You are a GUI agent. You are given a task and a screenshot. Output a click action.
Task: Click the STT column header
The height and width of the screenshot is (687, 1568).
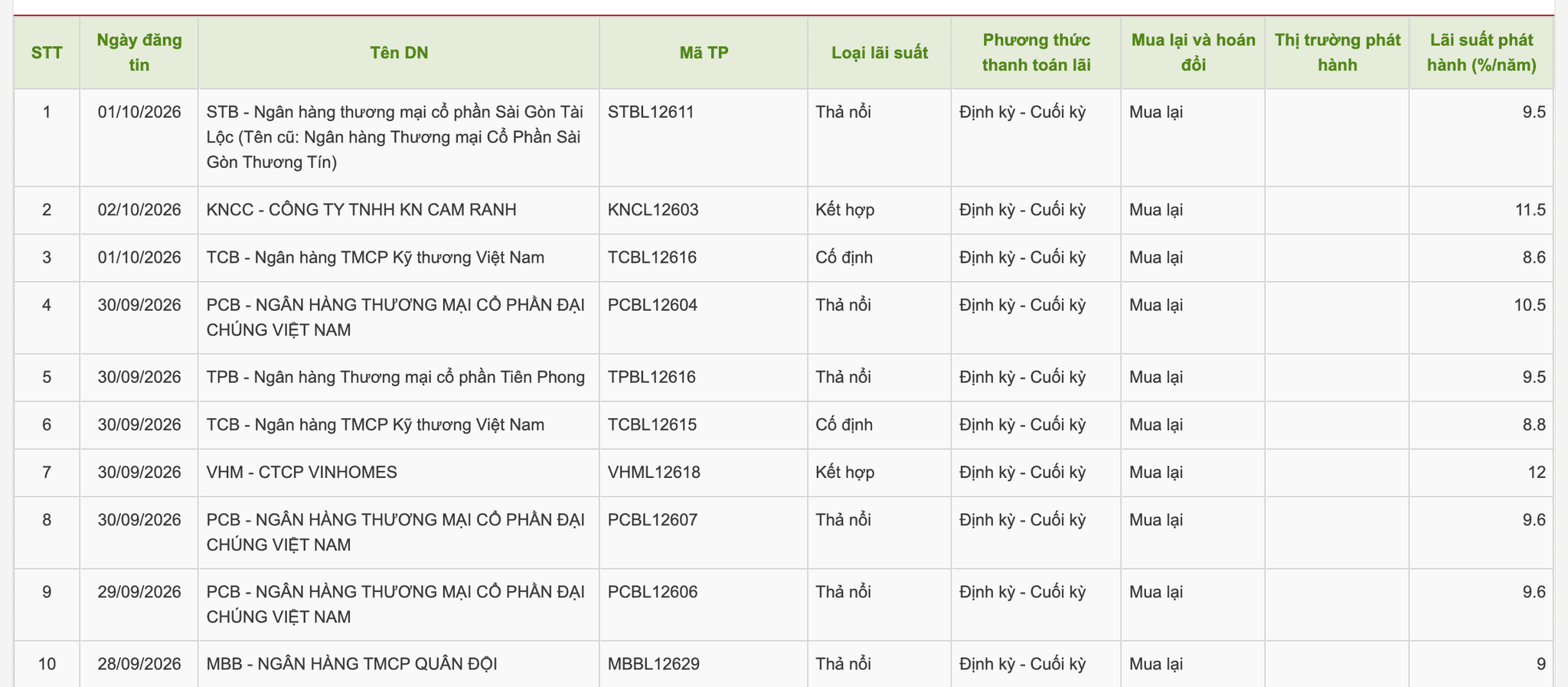[47, 53]
